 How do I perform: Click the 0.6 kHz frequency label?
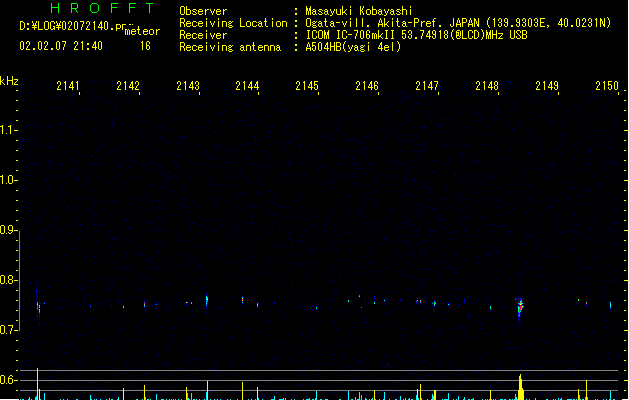[7, 380]
